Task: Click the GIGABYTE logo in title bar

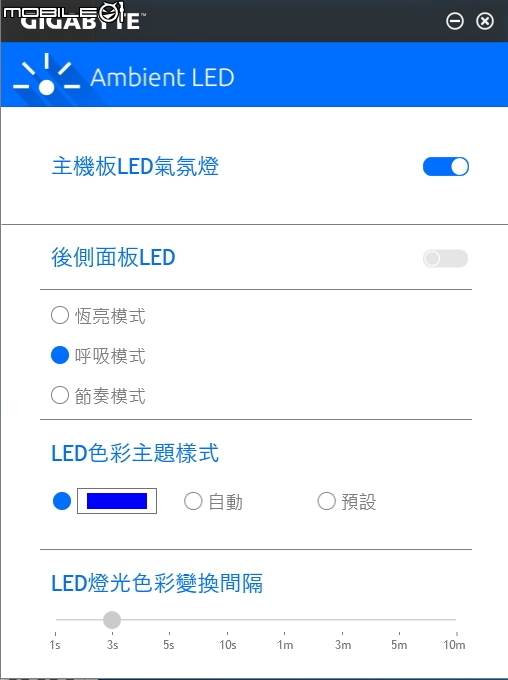Action: [x=81, y=20]
